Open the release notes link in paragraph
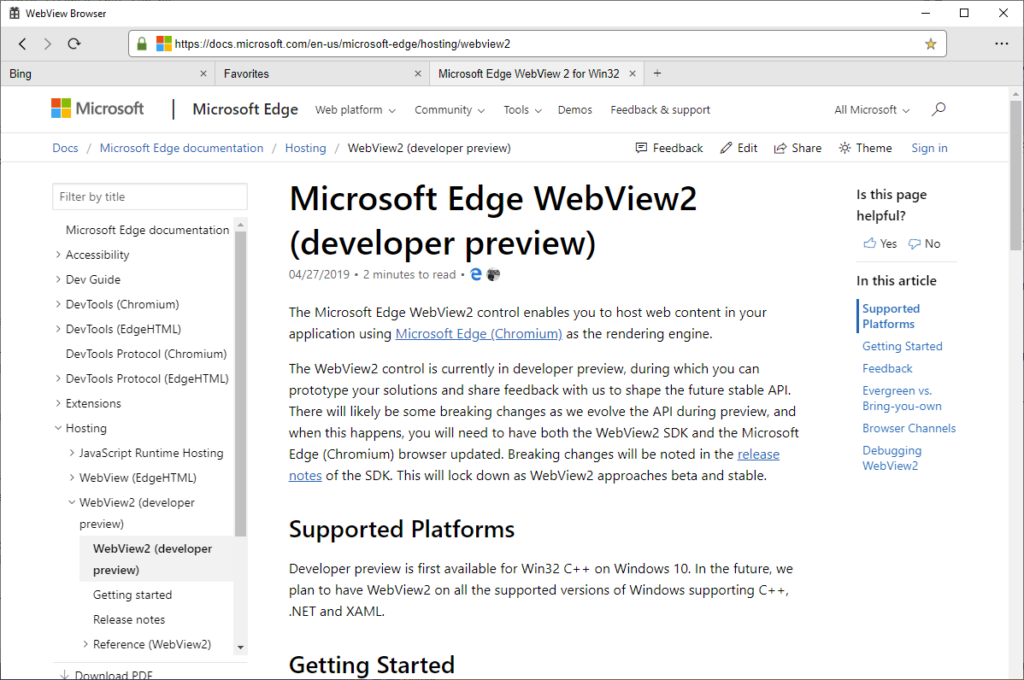Viewport: 1024px width, 680px height. click(x=758, y=455)
